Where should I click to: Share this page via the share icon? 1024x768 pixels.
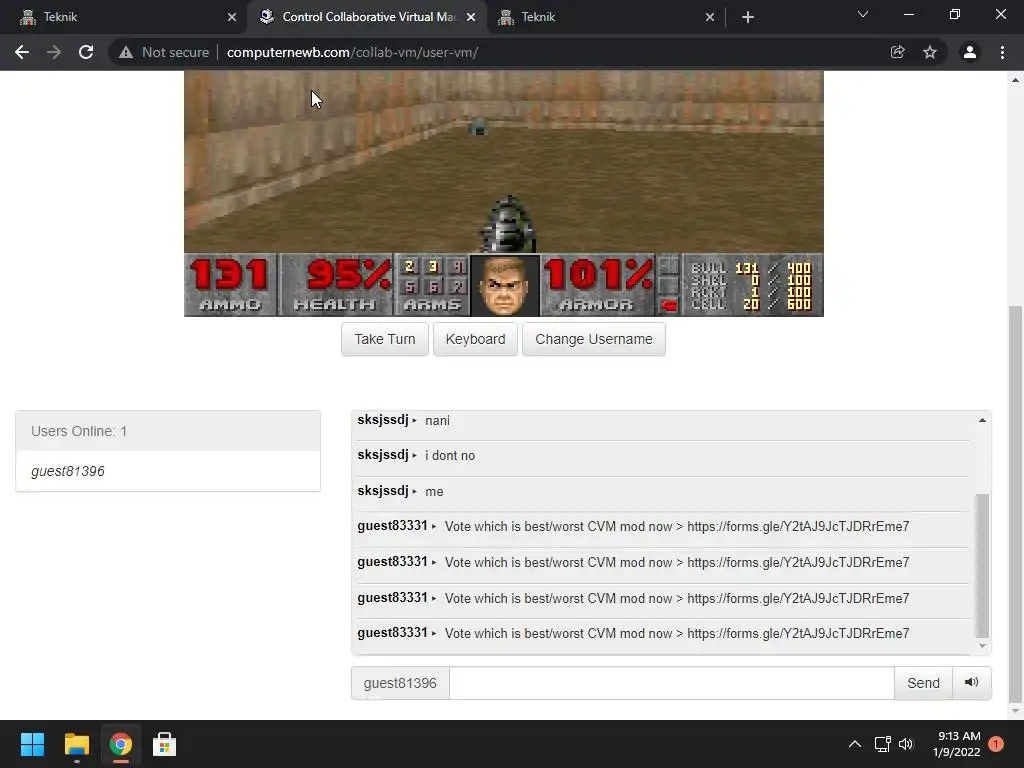(898, 52)
